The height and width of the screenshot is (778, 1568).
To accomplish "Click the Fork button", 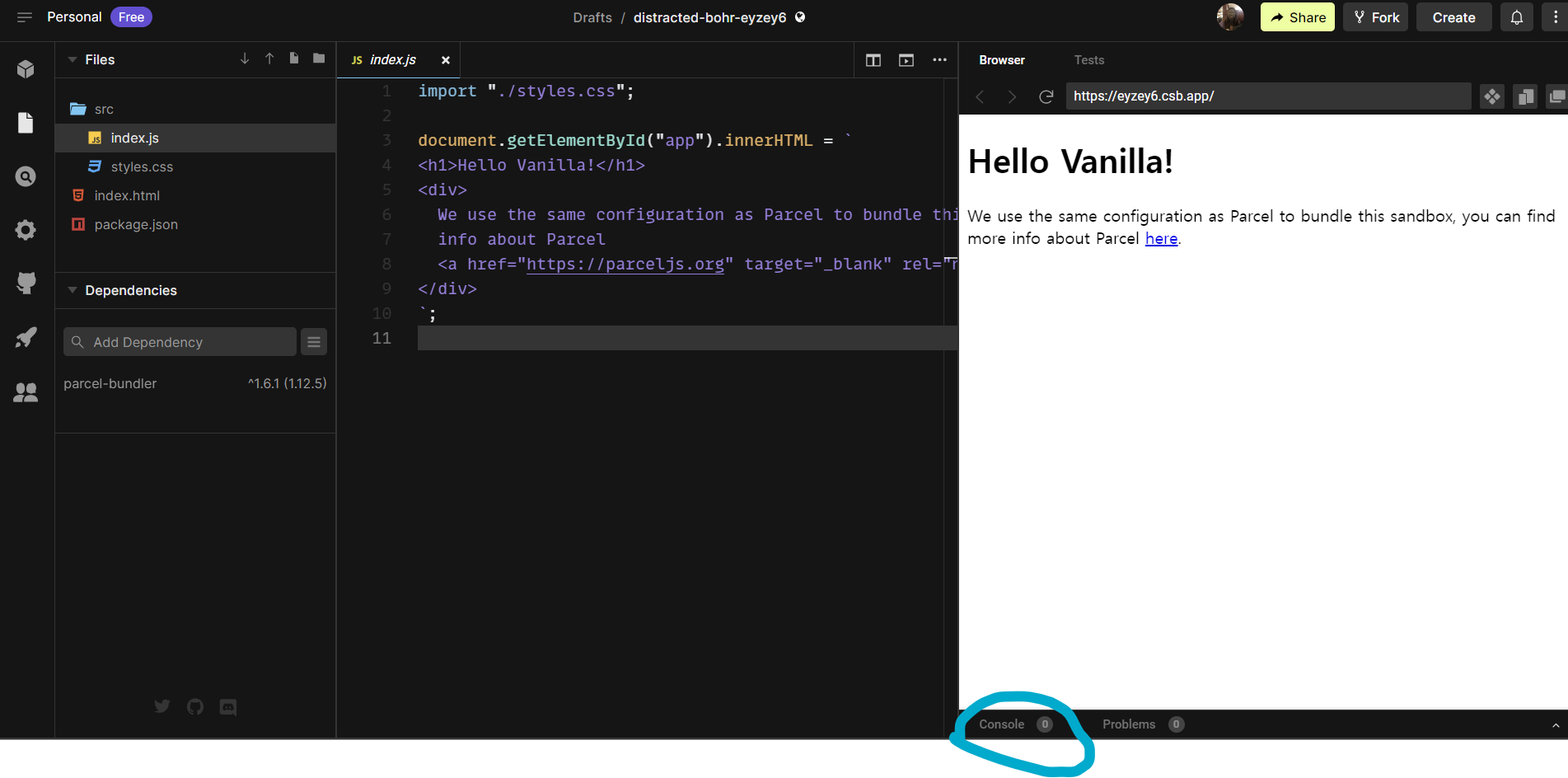I will pos(1375,17).
